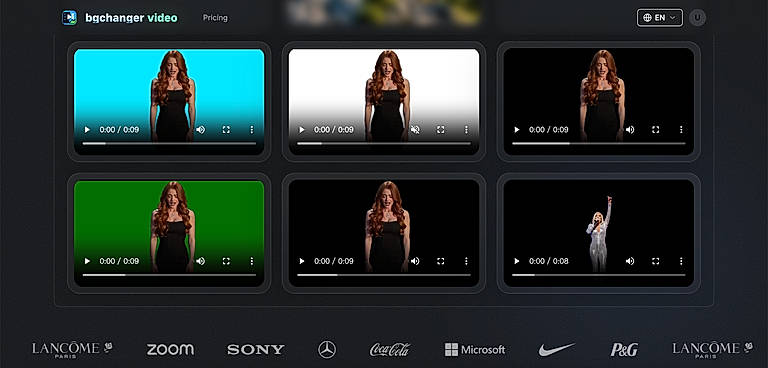Image resolution: width=768 pixels, height=368 pixels.
Task: Mute the silver-outfit singer video
Action: pos(630,261)
